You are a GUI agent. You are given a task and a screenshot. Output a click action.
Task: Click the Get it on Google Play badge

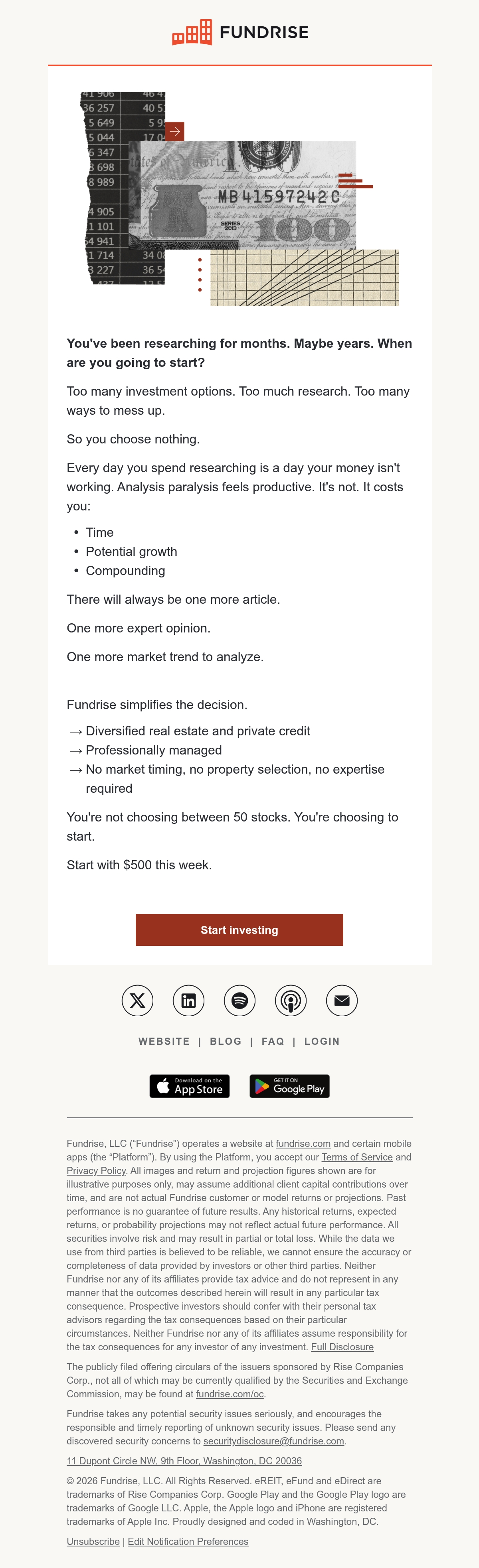click(x=289, y=1086)
